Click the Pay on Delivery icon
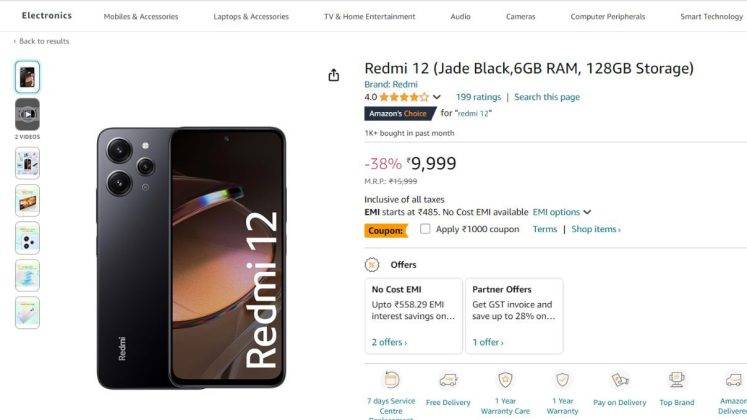Image resolution: width=747 pixels, height=420 pixels. (x=619, y=380)
